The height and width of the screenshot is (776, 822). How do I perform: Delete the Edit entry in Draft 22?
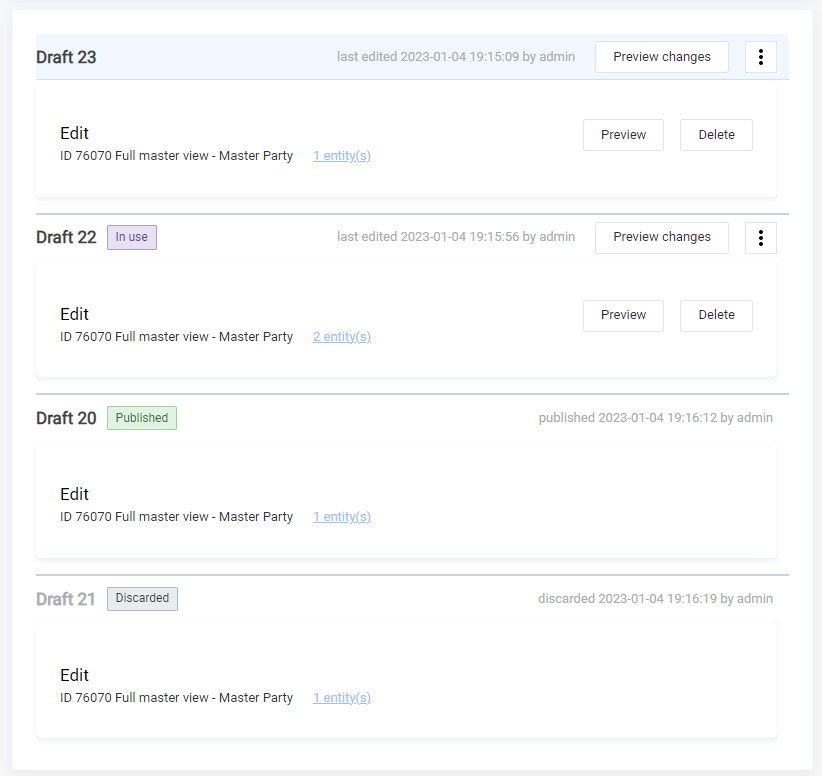click(x=716, y=315)
